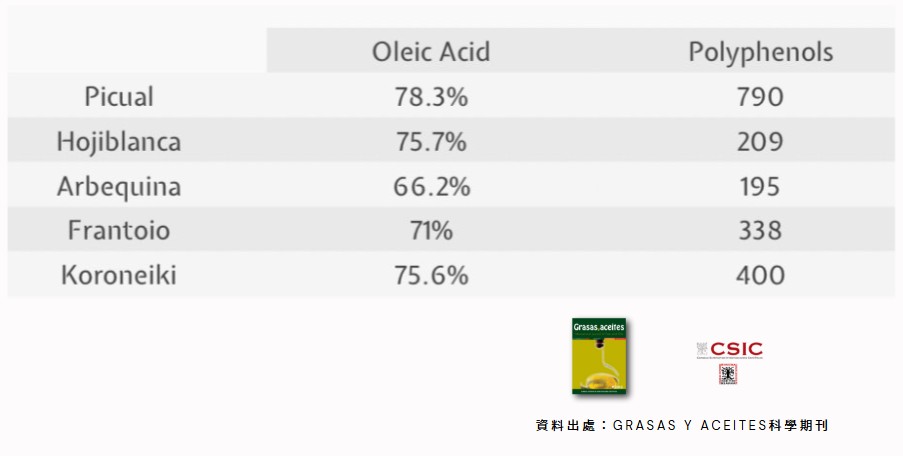Screen dimensions: 903x456
Task: Click the GRASAS Y ACEITES source caption
Action: point(682,426)
